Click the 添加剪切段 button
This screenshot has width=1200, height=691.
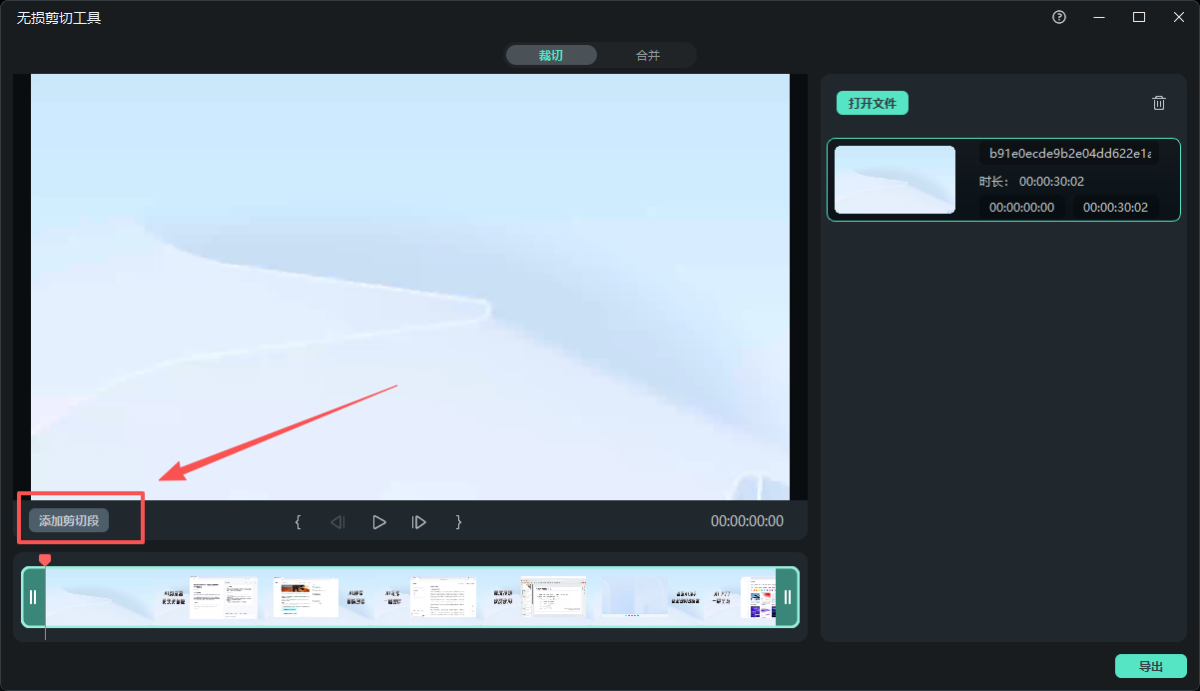[69, 521]
